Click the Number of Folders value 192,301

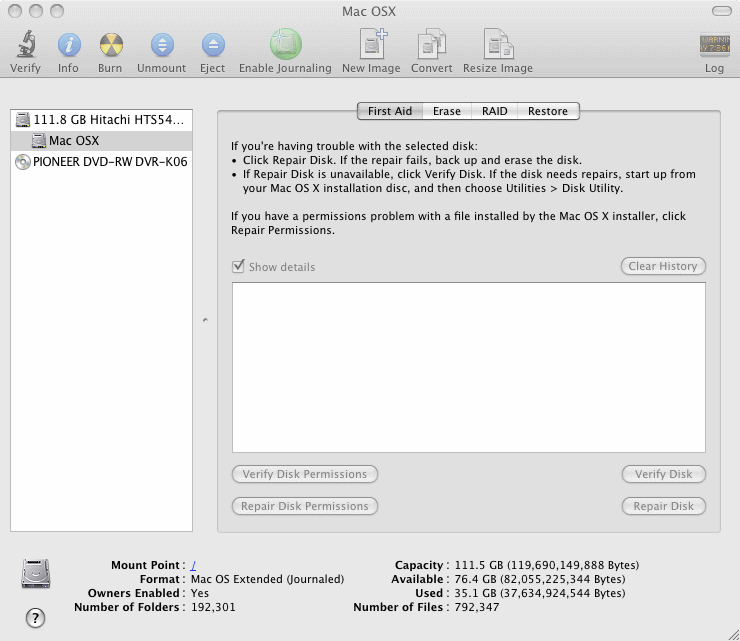[x=213, y=607]
